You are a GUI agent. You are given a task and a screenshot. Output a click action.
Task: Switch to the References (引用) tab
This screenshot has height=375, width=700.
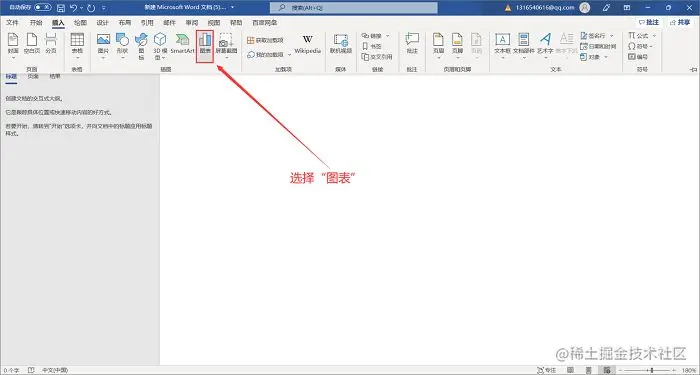click(147, 22)
